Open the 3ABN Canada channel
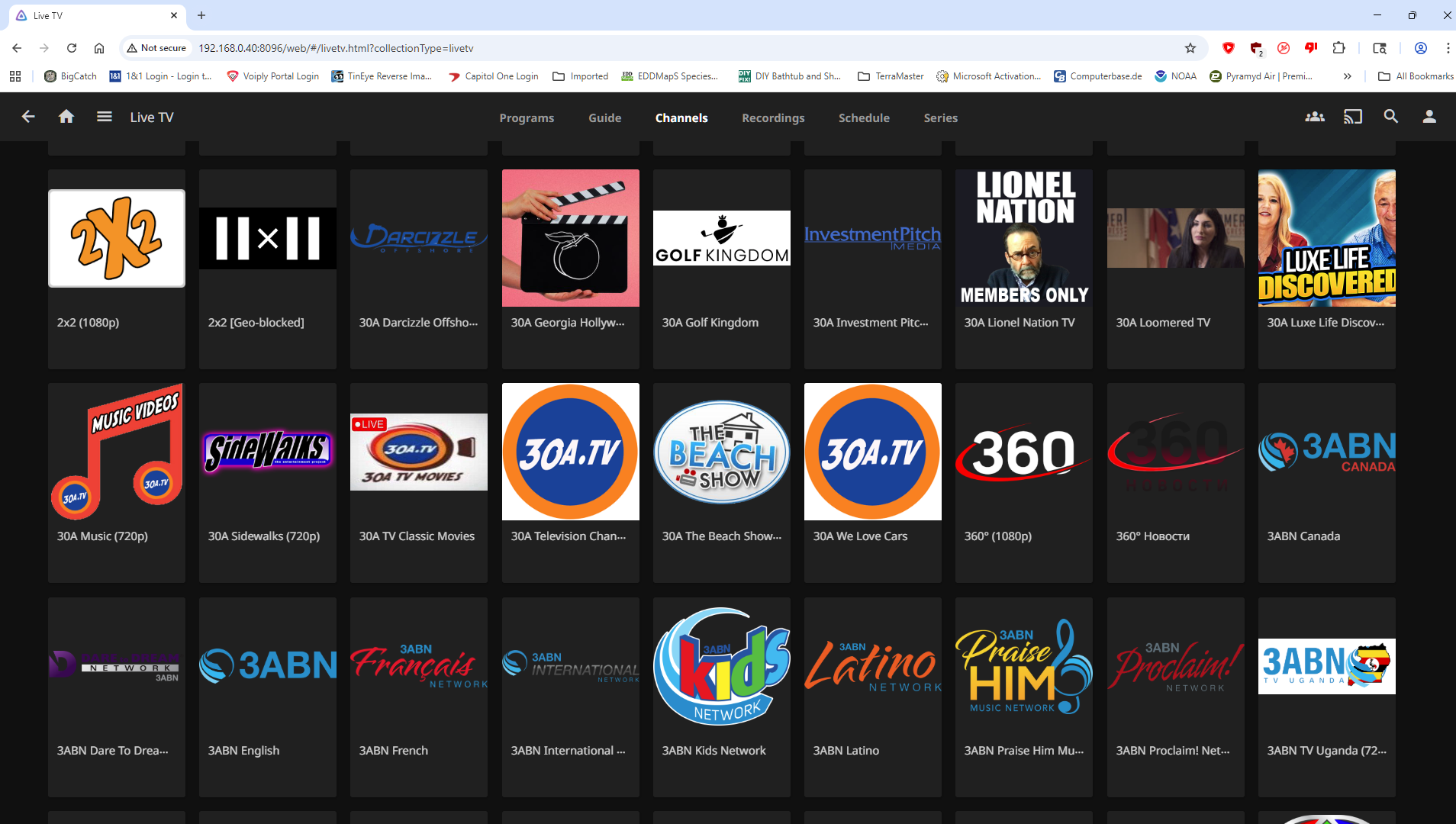 [1327, 482]
